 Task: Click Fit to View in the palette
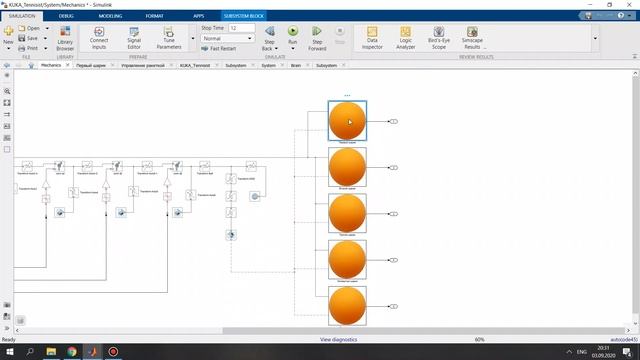pyautogui.click(x=7, y=103)
